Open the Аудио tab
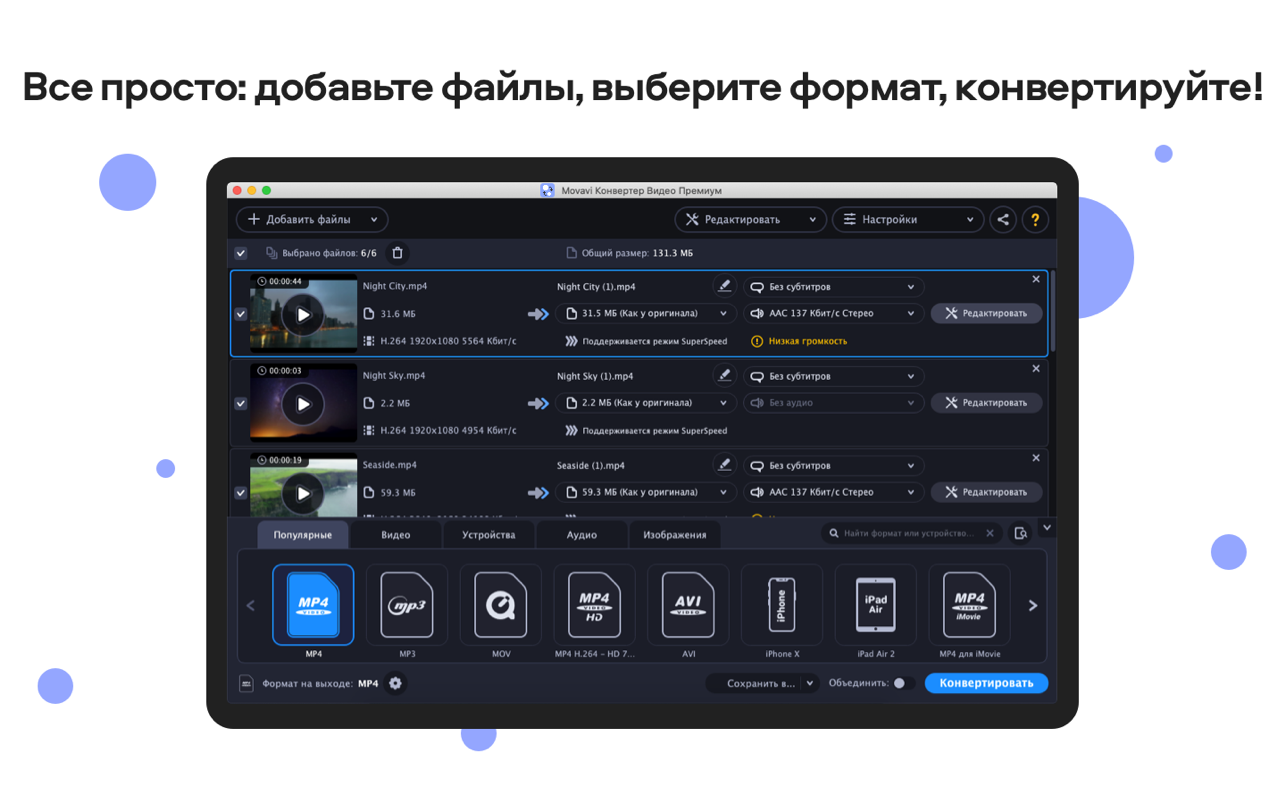The image size is (1286, 804). [x=581, y=535]
